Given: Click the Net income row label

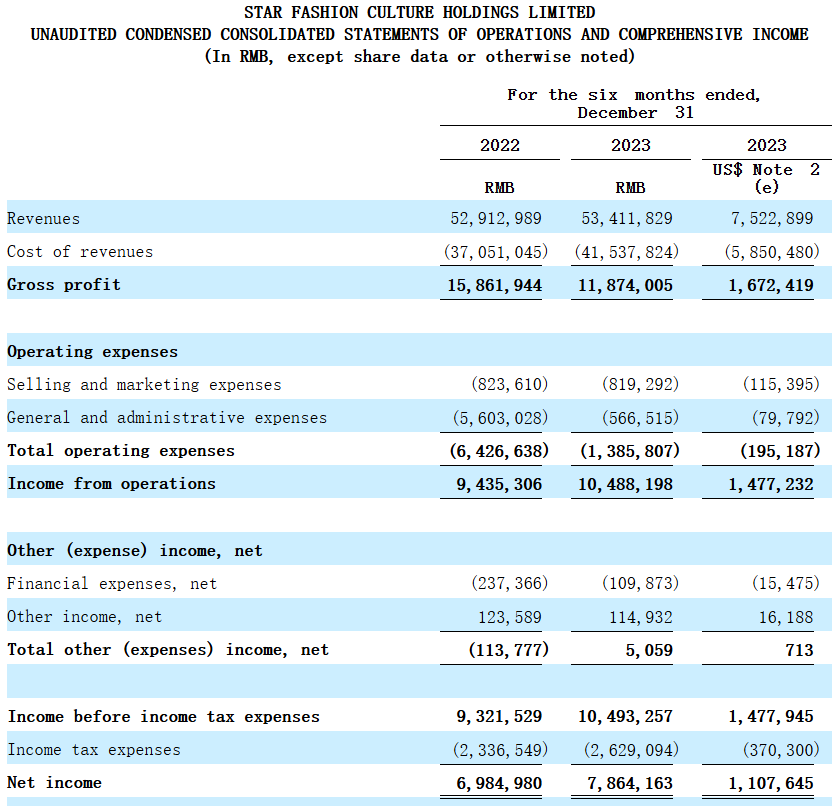Looking at the screenshot, I should [x=54, y=783].
